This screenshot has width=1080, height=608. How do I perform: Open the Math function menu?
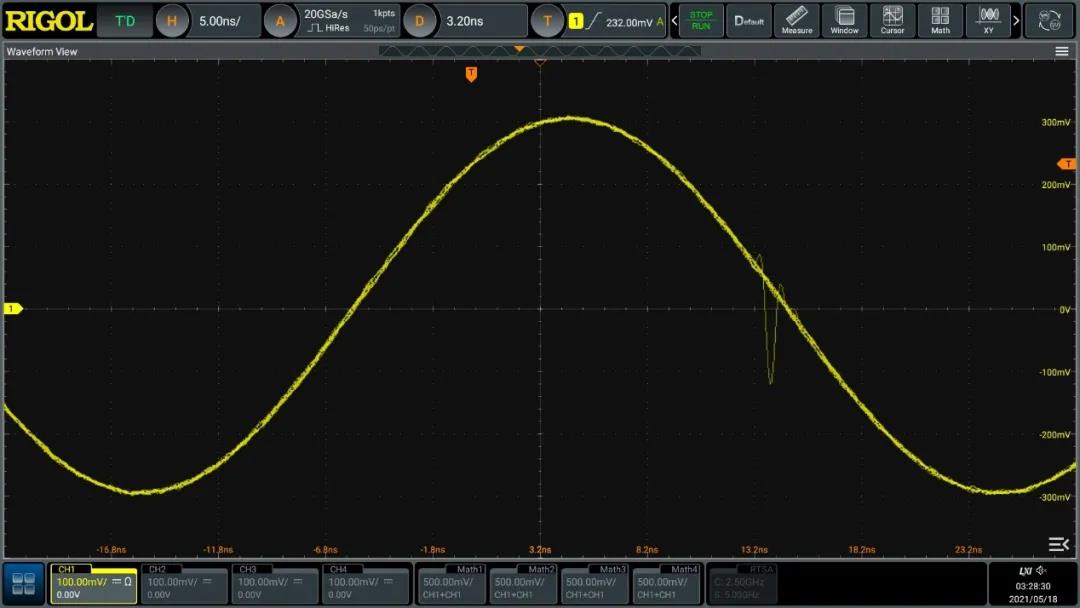pyautogui.click(x=940, y=21)
